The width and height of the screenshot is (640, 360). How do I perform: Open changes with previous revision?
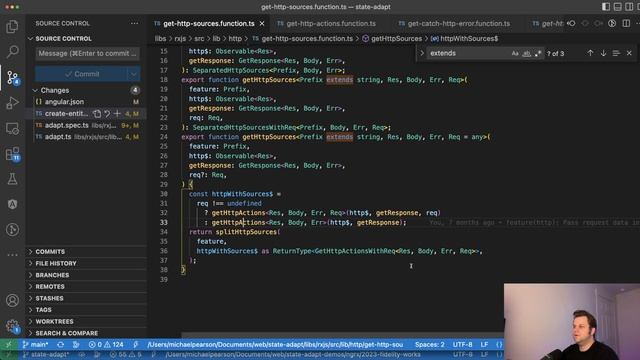(x=572, y=24)
